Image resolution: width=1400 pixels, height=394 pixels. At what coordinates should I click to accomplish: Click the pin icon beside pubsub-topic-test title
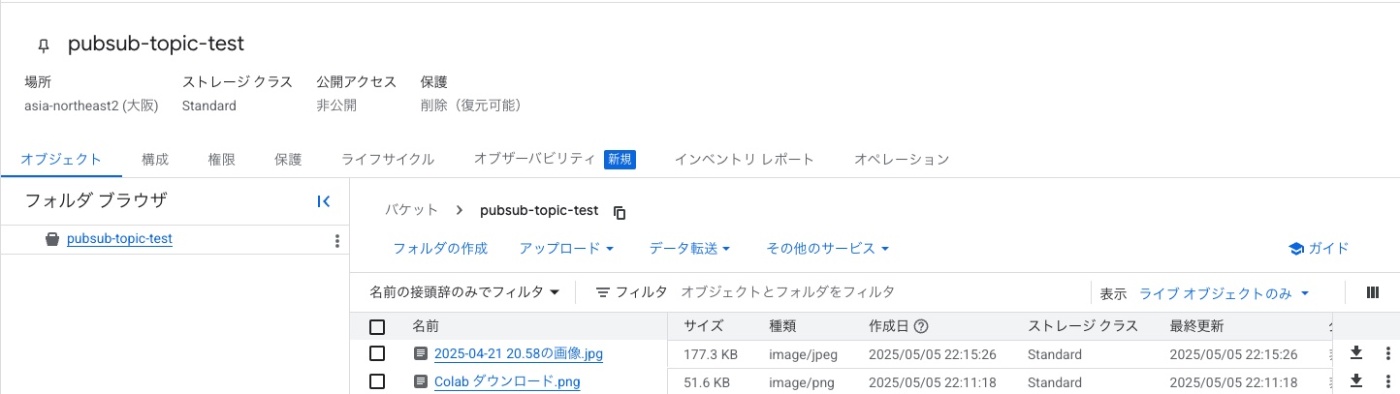click(43, 46)
